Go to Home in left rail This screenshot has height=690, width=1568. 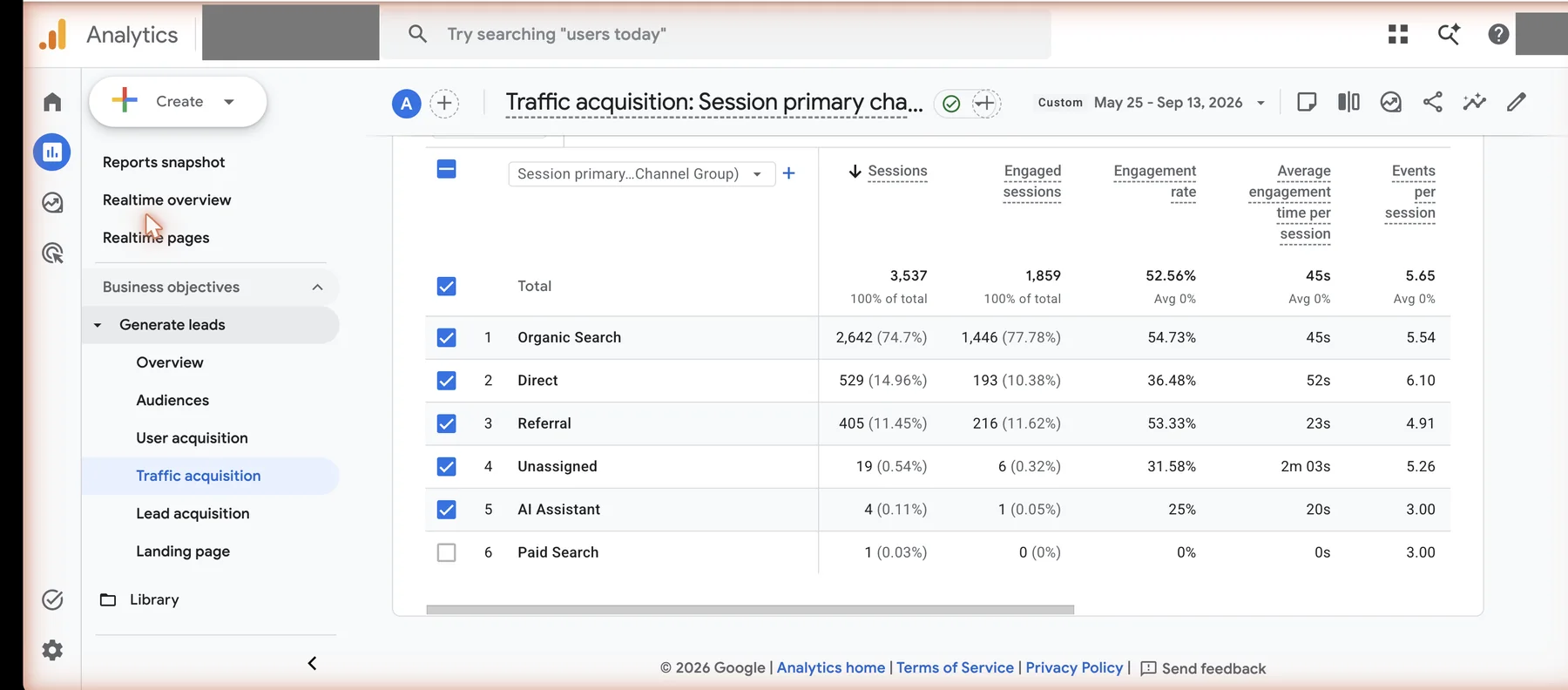[x=52, y=102]
